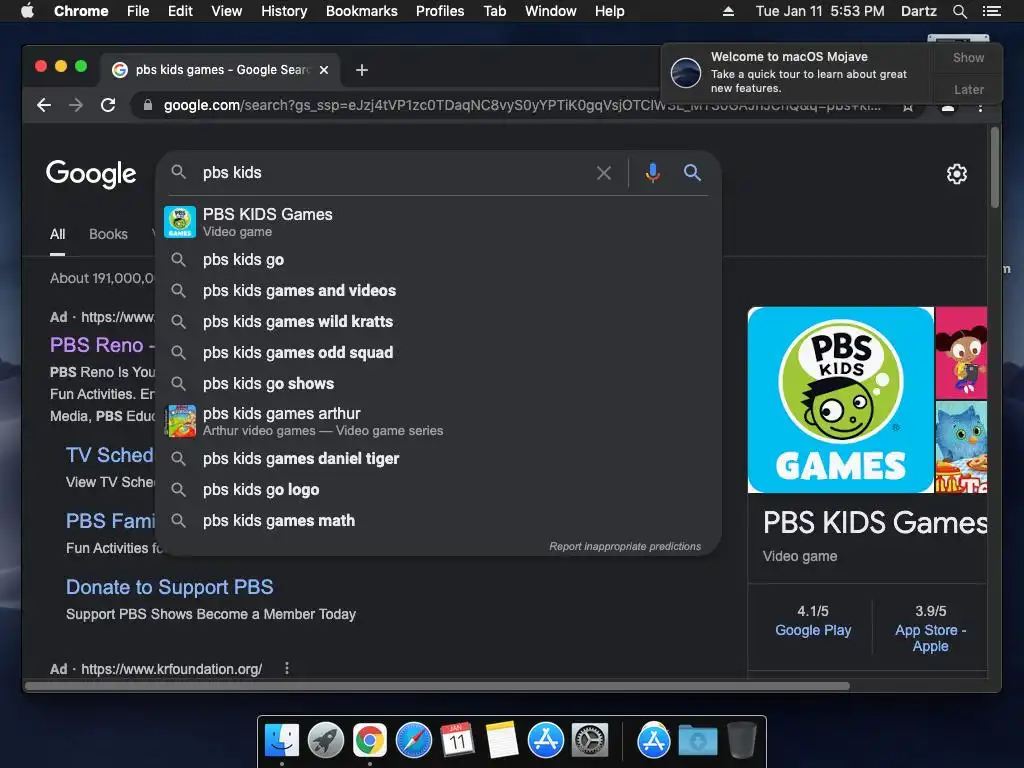This screenshot has width=1024, height=768.
Task: Click the Google logo
Action: pos(91,174)
